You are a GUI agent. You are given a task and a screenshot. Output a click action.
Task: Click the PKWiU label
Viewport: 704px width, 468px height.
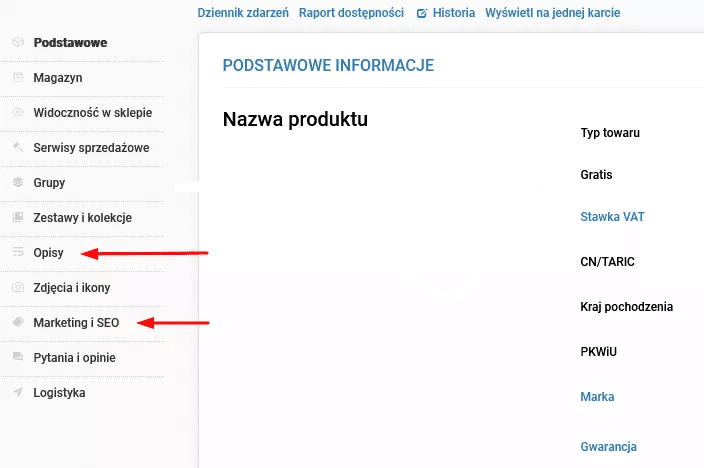click(598, 352)
